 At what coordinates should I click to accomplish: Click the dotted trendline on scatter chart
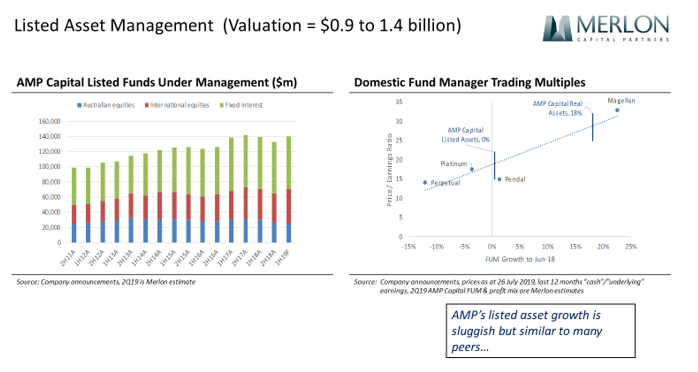pyautogui.click(x=521, y=154)
